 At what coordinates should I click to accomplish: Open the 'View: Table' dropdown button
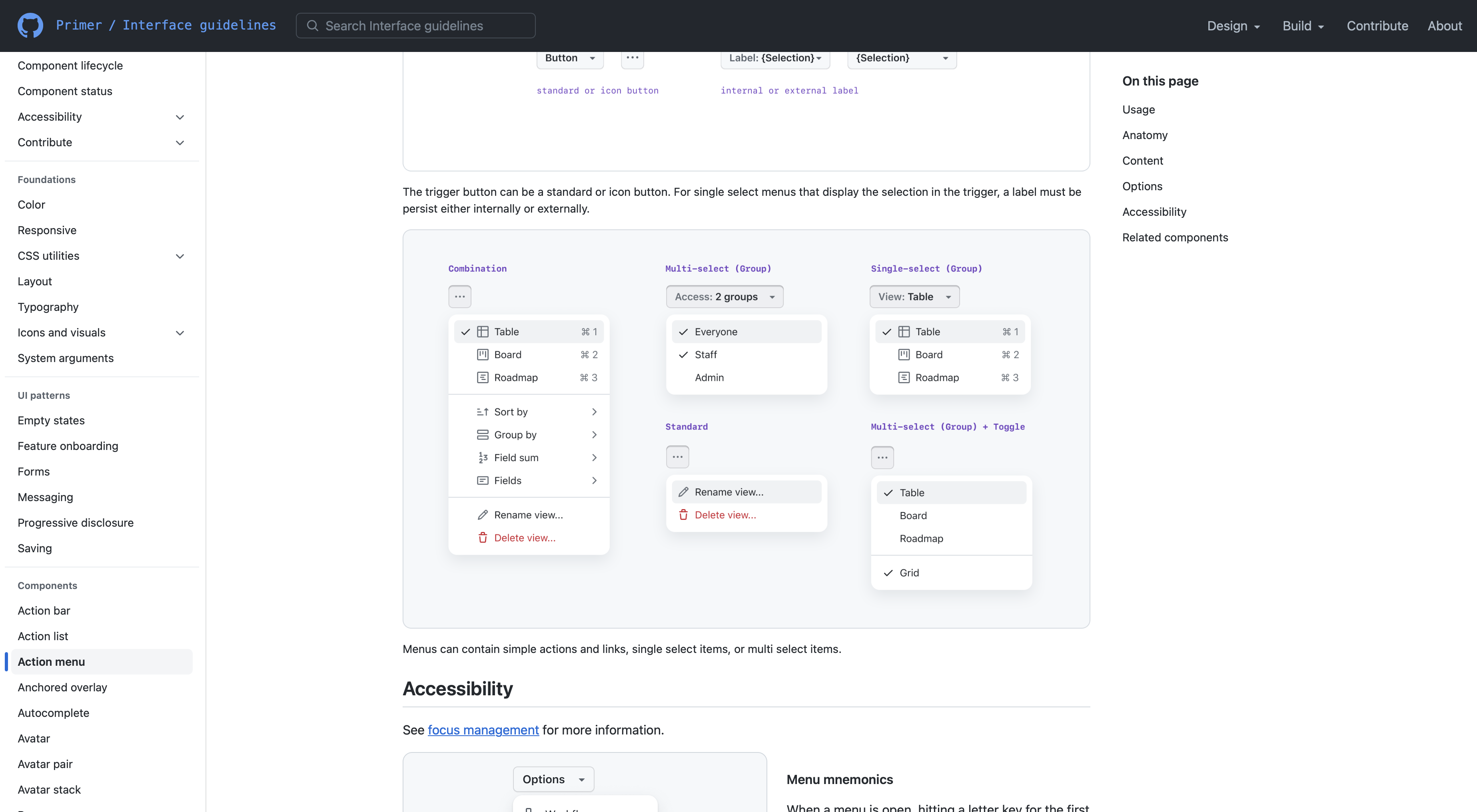pyautogui.click(x=914, y=296)
